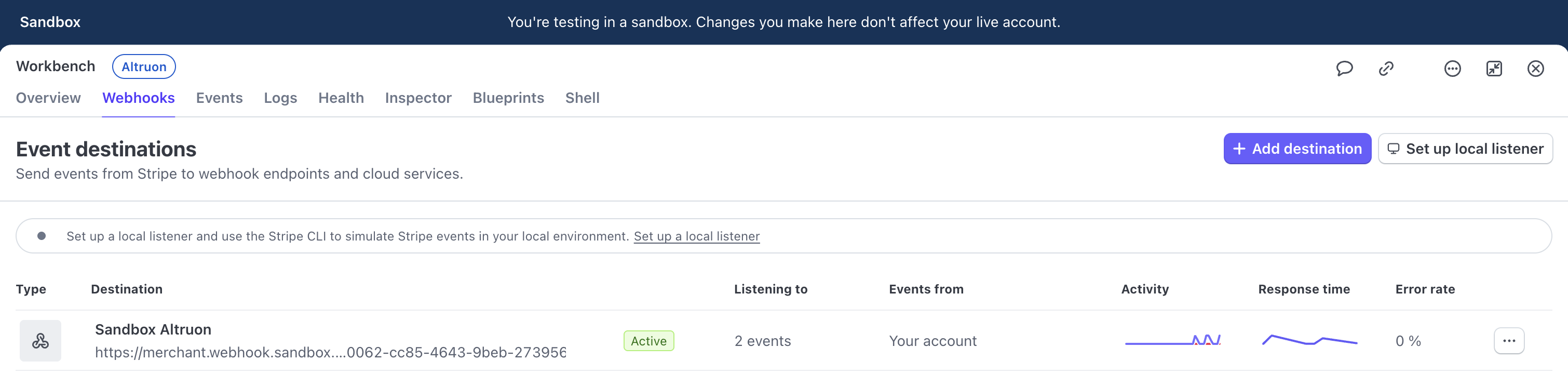
Task: Click the webhook destination type icon
Action: pyautogui.click(x=41, y=341)
